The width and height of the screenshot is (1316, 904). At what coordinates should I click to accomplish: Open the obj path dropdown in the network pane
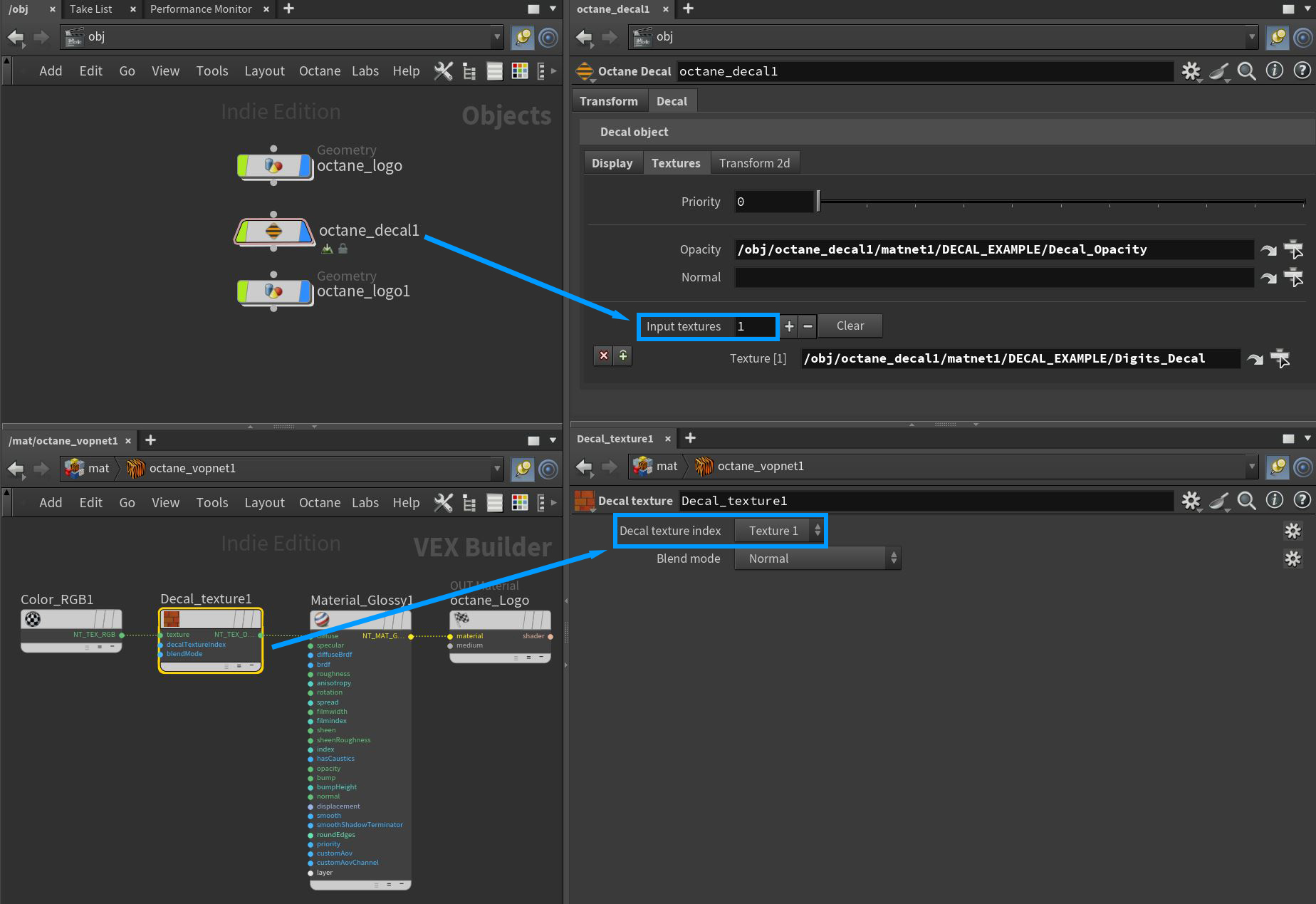[x=496, y=37]
